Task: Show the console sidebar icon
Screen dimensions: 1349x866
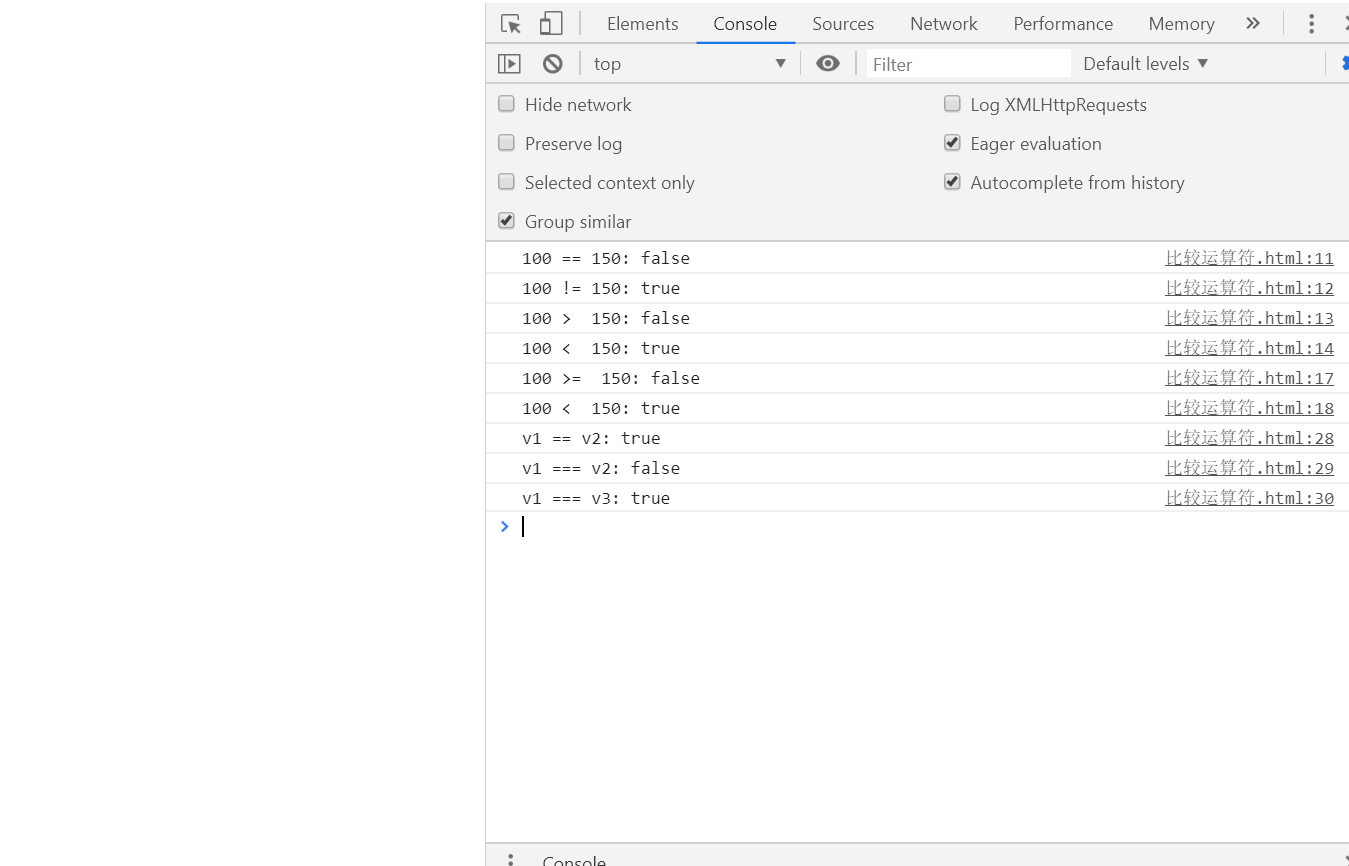Action: pyautogui.click(x=509, y=64)
